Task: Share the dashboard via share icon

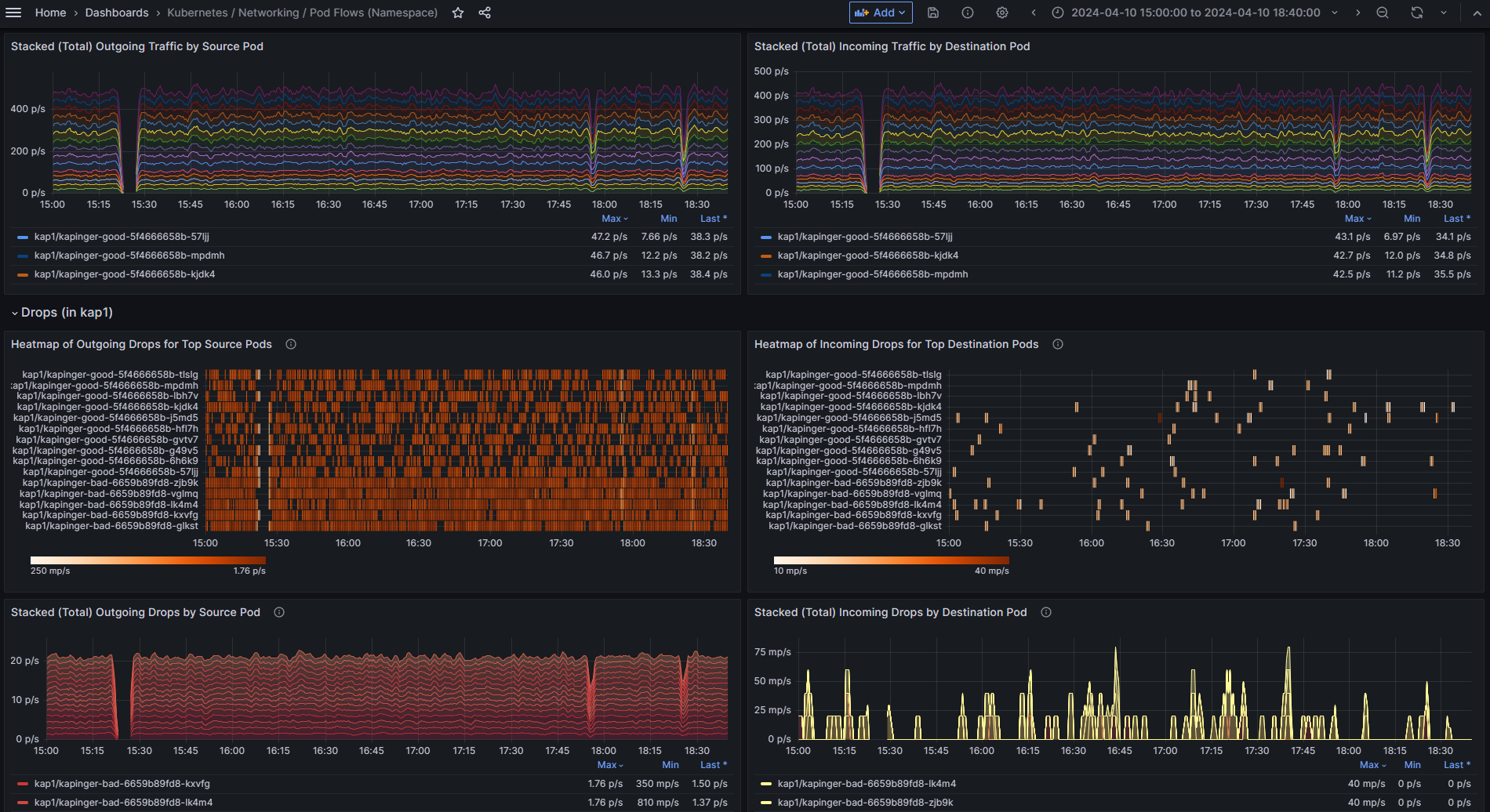Action: pyautogui.click(x=485, y=13)
